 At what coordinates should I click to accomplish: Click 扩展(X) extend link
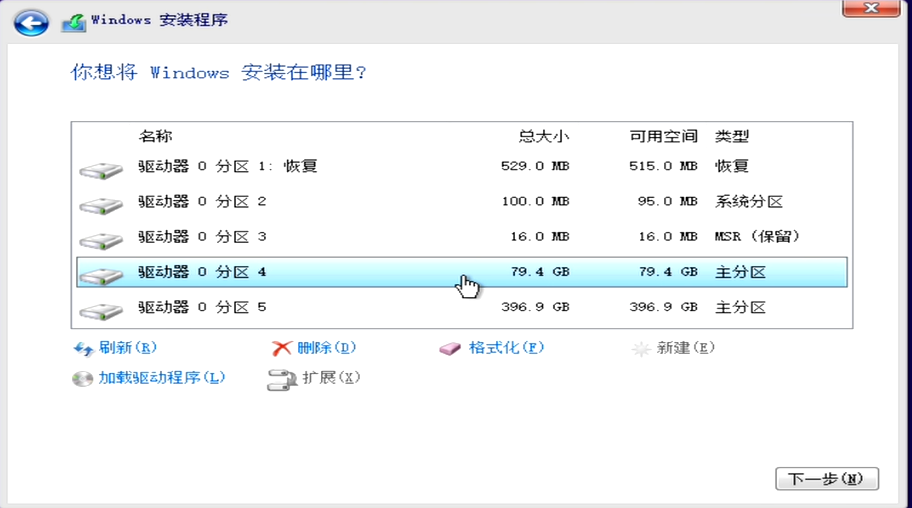(331, 378)
